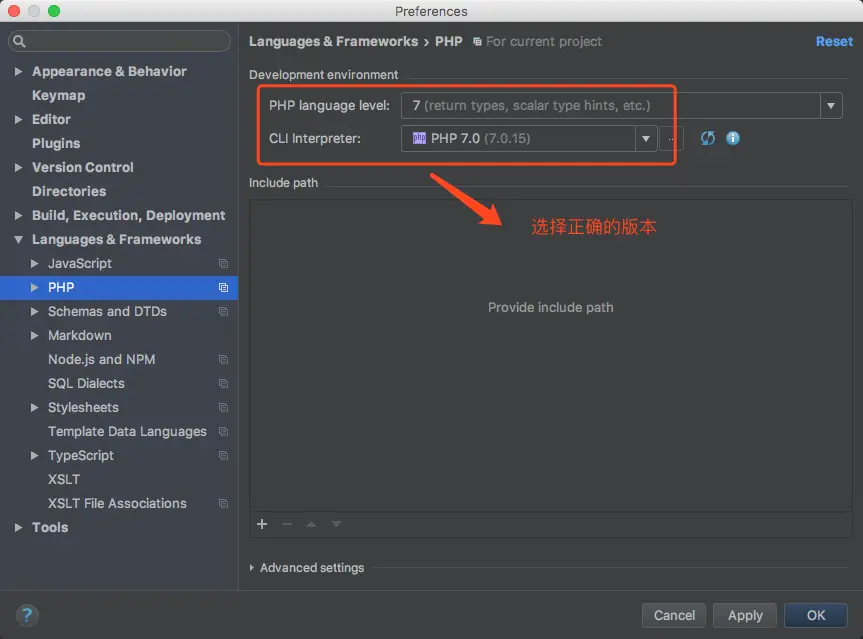Click the Cancel button
Screen dimensions: 863x639
tap(674, 615)
